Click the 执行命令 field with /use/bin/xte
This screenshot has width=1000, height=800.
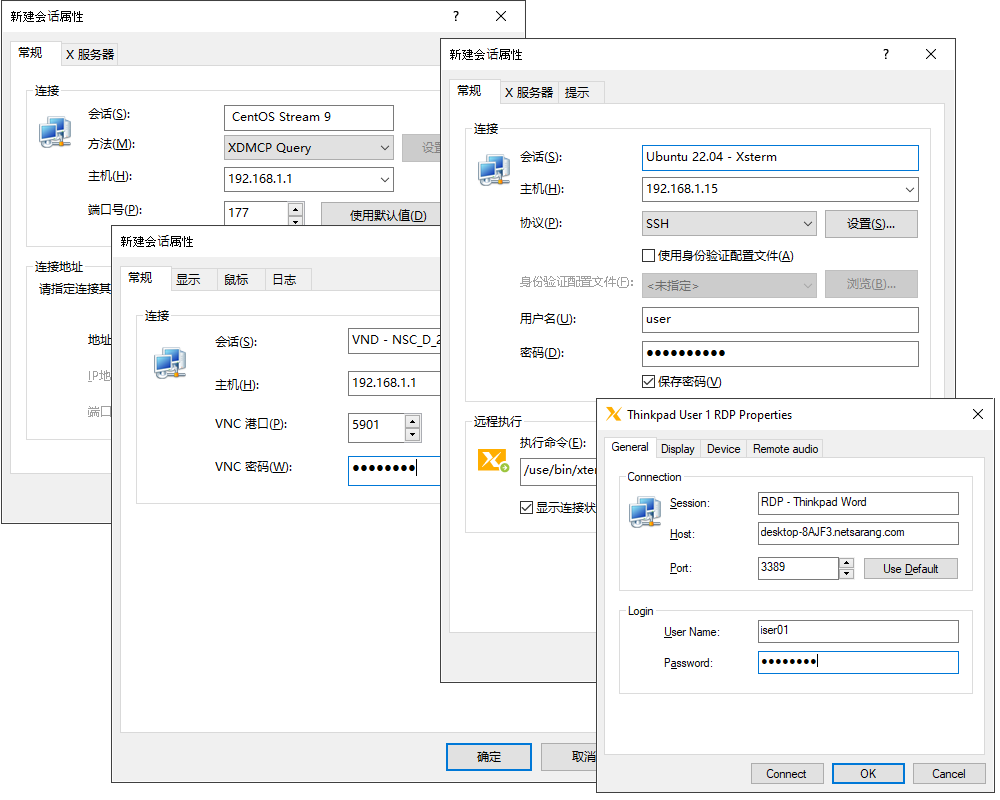pyautogui.click(x=559, y=471)
